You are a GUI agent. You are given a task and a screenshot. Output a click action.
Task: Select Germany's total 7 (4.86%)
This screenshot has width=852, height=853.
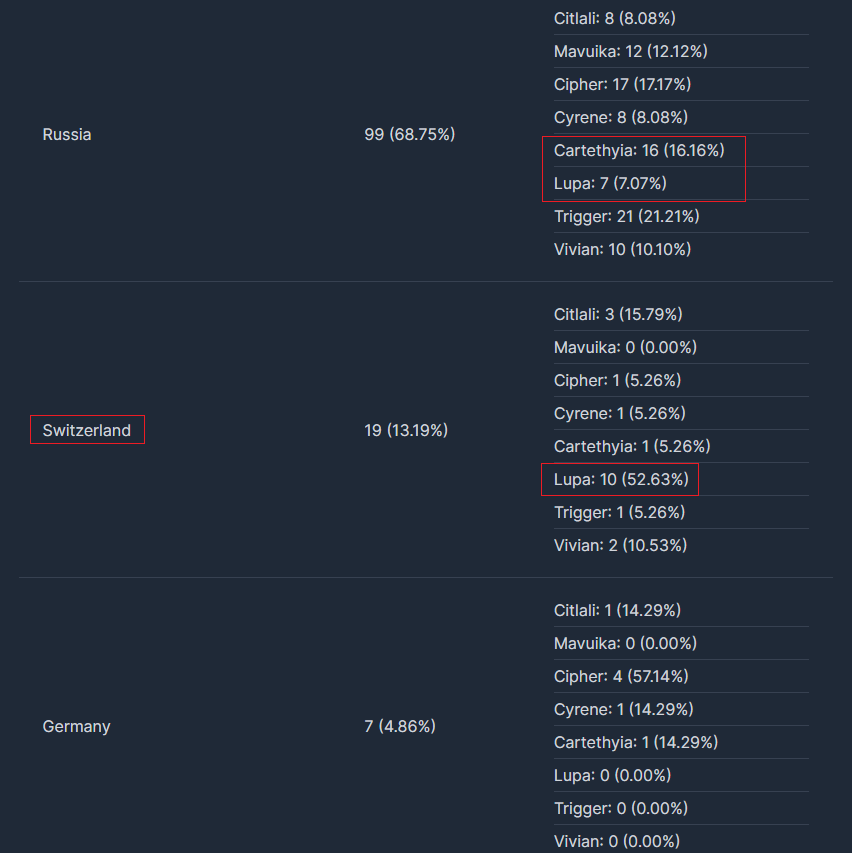pyautogui.click(x=400, y=726)
